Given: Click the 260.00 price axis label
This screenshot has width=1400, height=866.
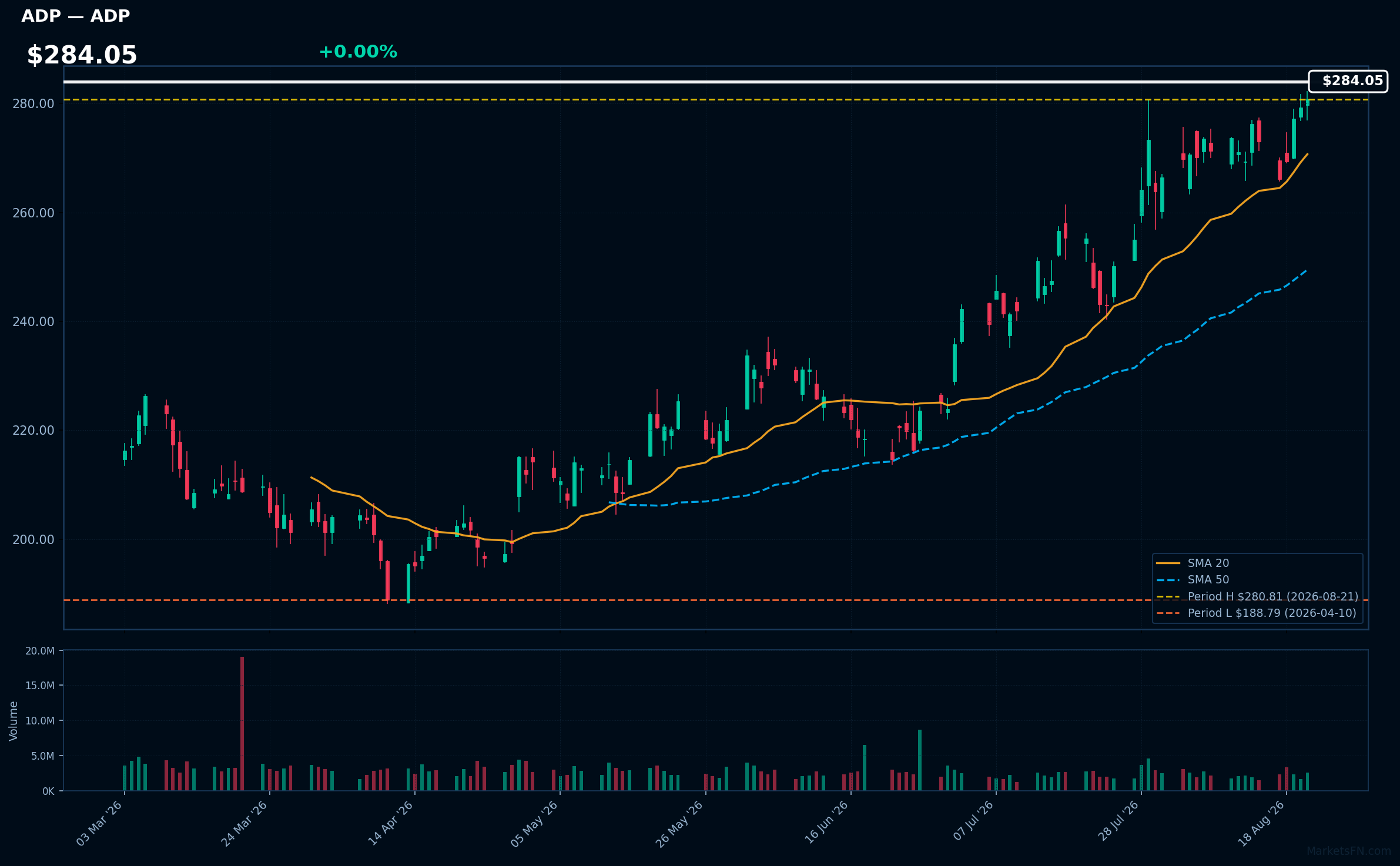Looking at the screenshot, I should [34, 213].
